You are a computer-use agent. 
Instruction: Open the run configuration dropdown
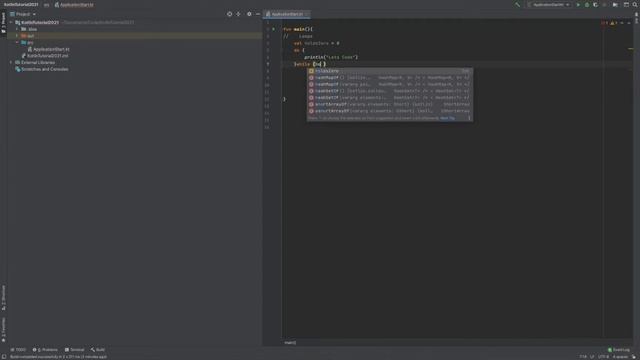pos(549,5)
